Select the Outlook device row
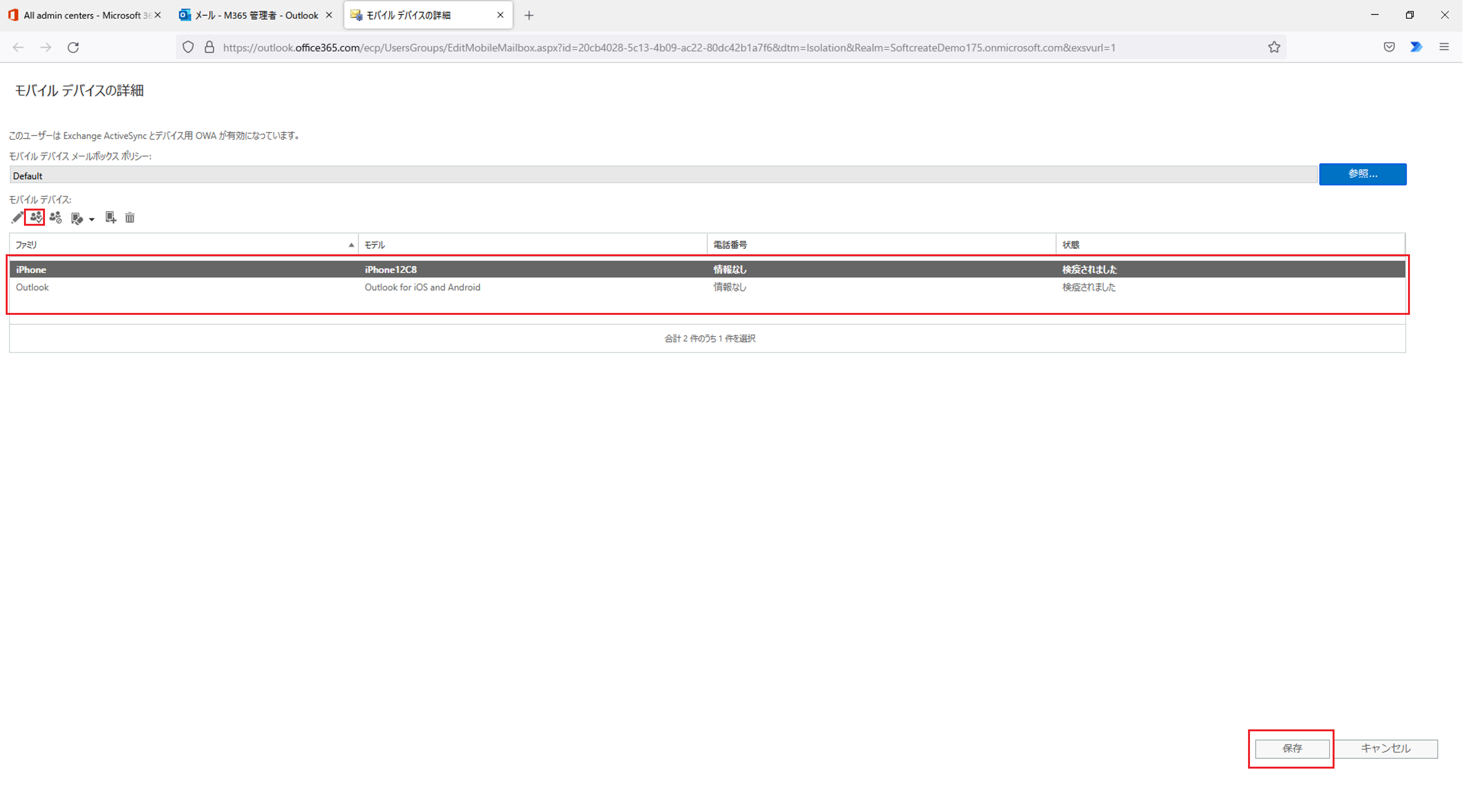This screenshot has width=1464, height=812. pyautogui.click(x=708, y=287)
